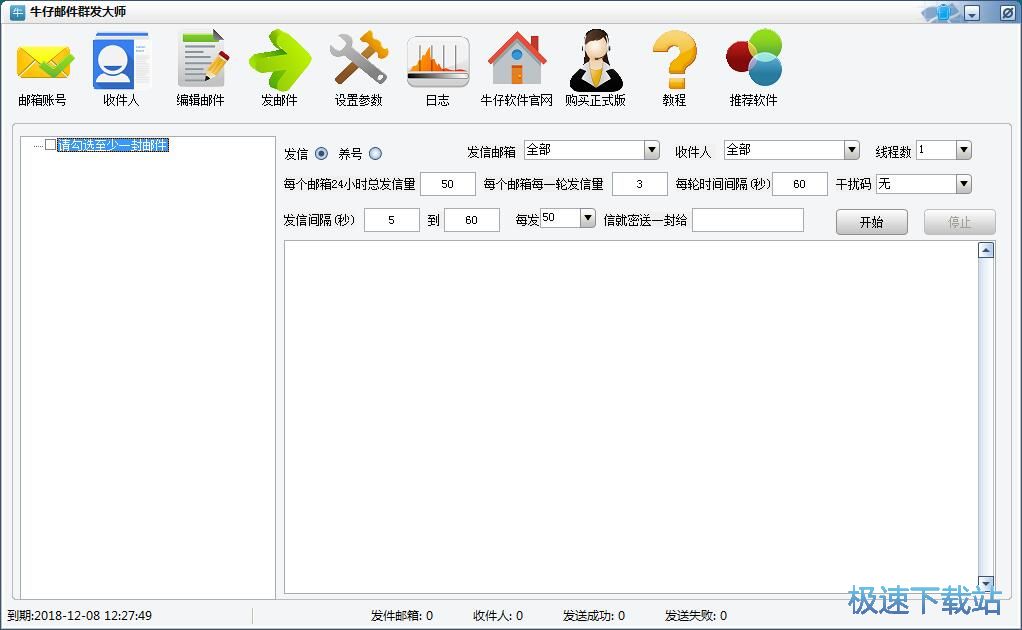
Task: Minimize the window from title bar
Action: point(972,13)
